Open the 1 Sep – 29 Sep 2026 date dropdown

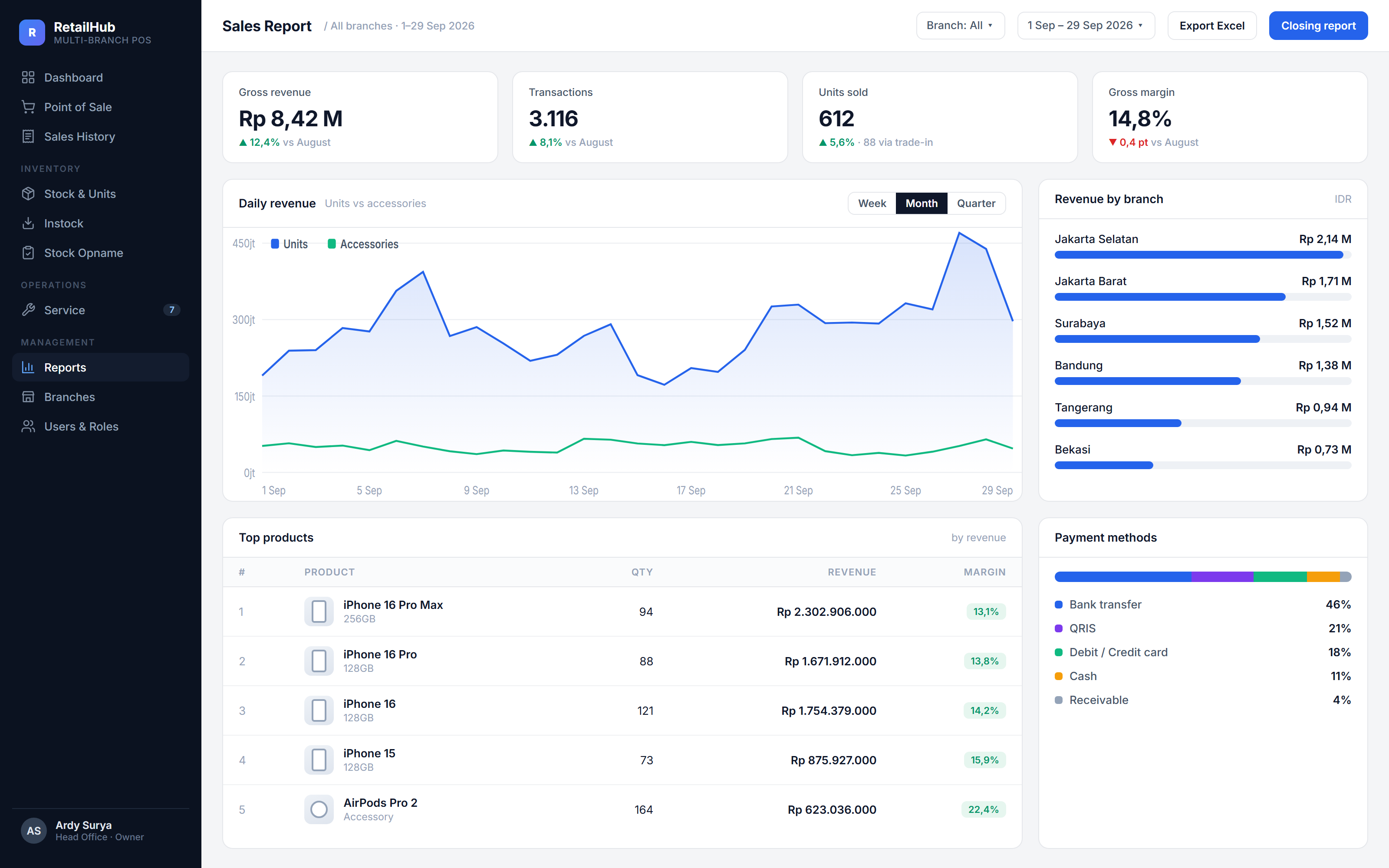point(1086,26)
